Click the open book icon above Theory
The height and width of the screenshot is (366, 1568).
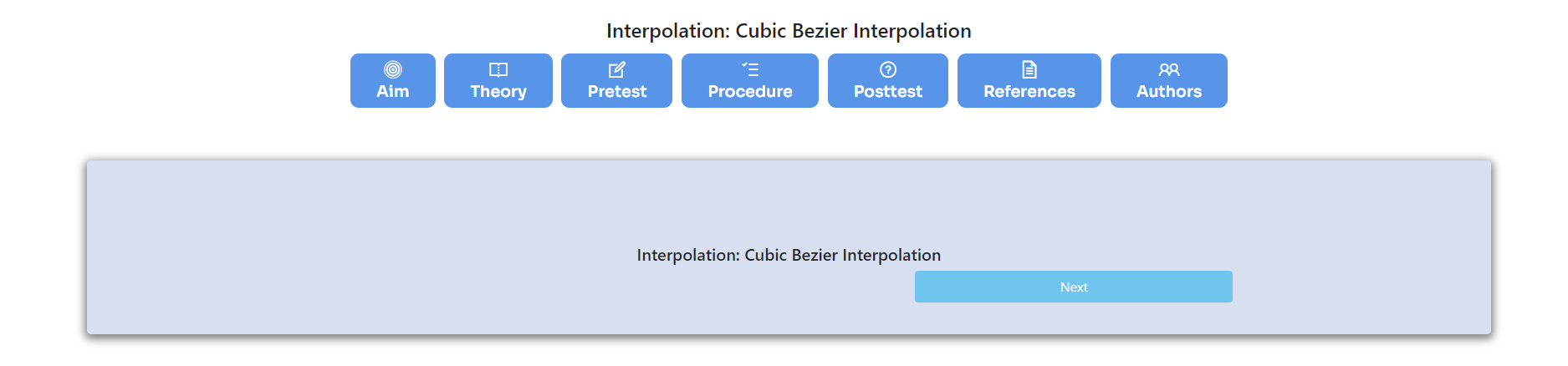498,69
